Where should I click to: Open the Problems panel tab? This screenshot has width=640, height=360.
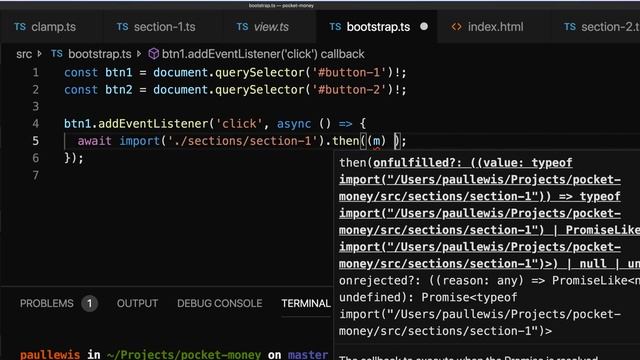[47, 303]
